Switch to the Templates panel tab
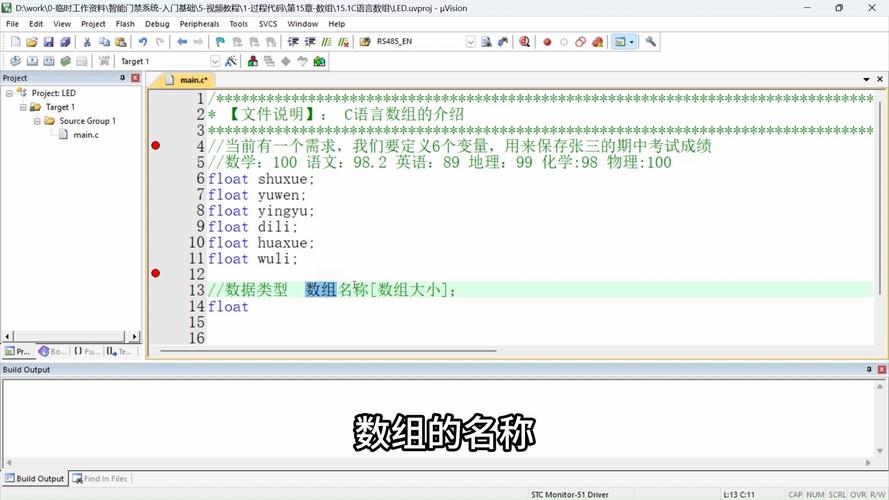Screen dimensions: 889x500 point(120,351)
